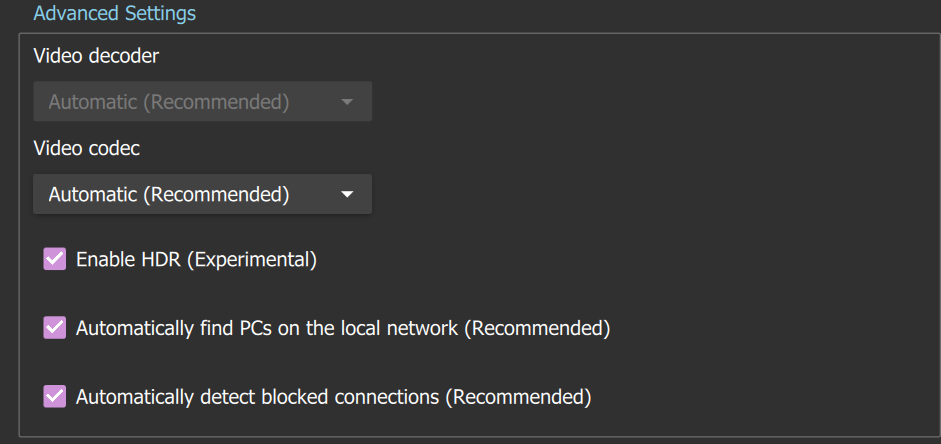Select the Automatic (Recommended) text in Video codec
The width and height of the screenshot is (941, 444).
pos(168,195)
